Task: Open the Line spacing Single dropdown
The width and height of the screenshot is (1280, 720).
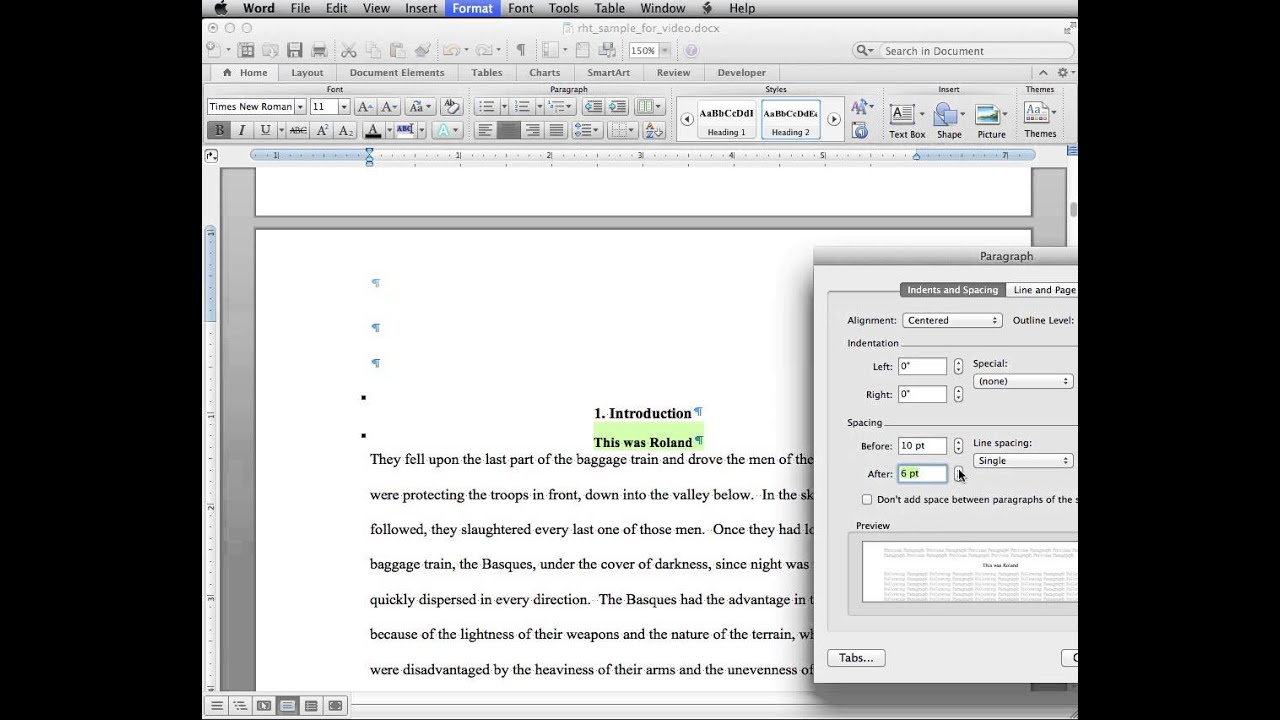Action: coord(1023,461)
